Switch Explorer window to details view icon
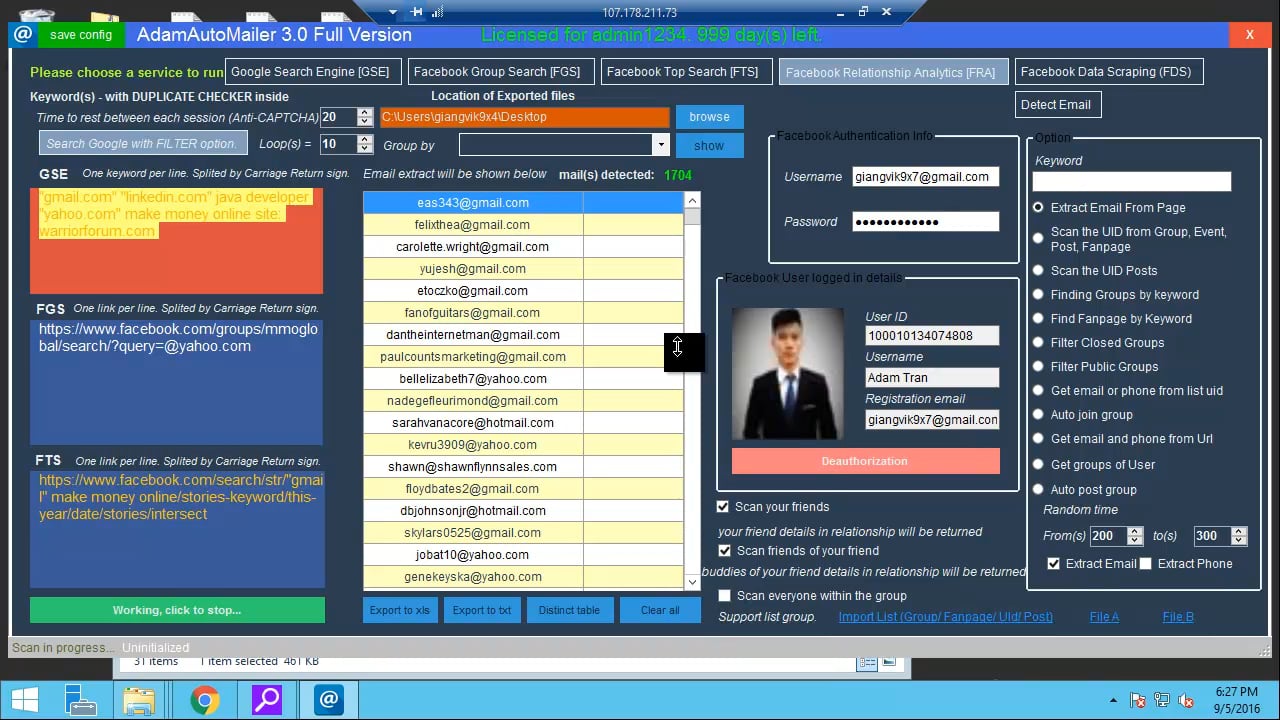 [866, 662]
